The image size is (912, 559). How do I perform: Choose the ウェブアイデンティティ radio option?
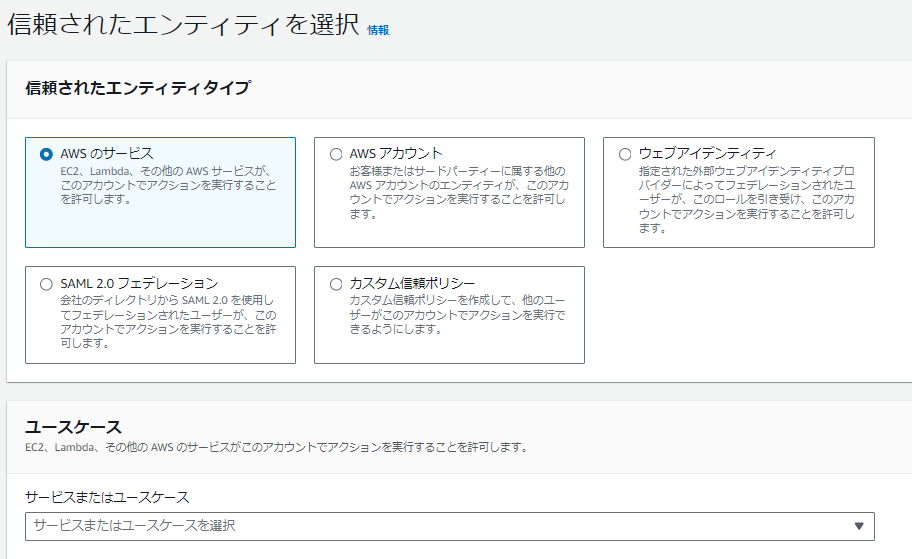click(625, 154)
